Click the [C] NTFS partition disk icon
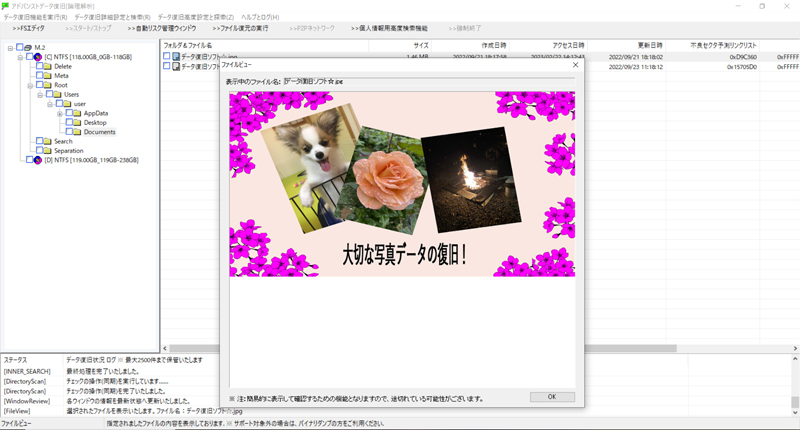The height and width of the screenshot is (430, 800). 38,57
